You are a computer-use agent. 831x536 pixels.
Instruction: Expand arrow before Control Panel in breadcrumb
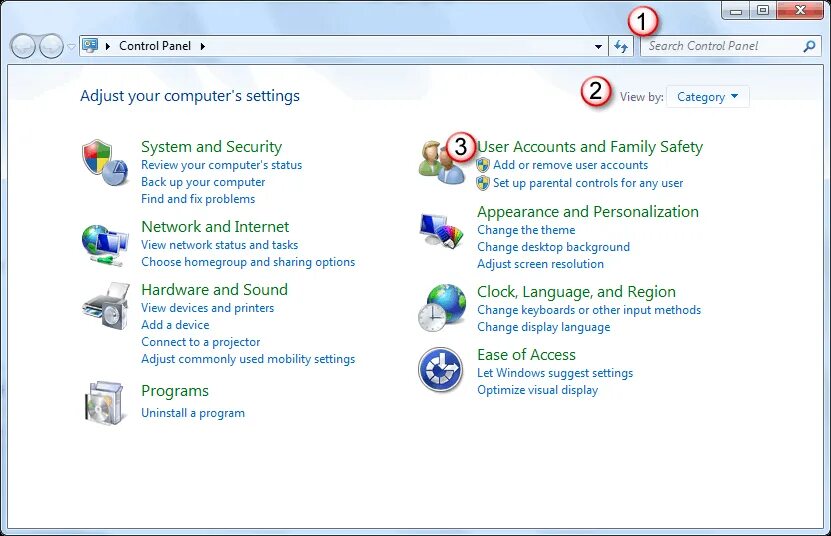(108, 46)
